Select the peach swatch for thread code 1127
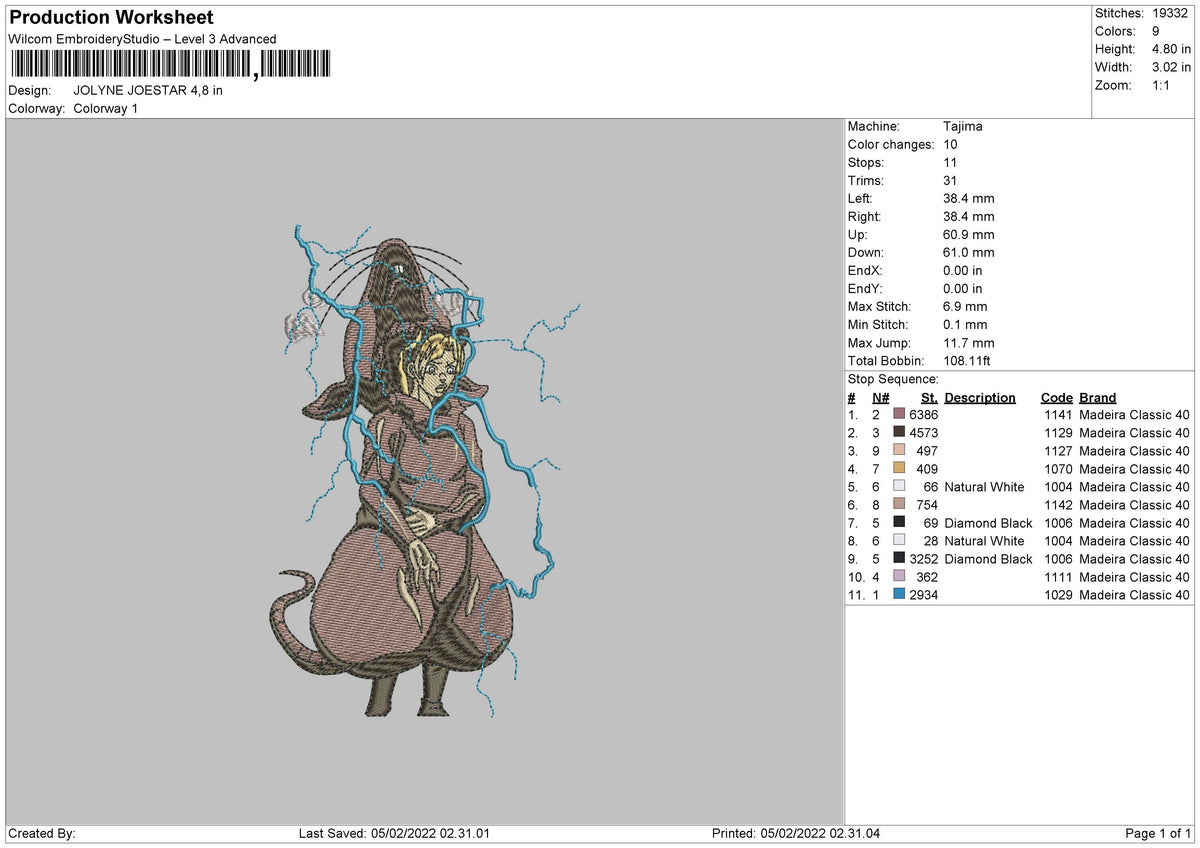The width and height of the screenshot is (1200, 848). point(899,450)
